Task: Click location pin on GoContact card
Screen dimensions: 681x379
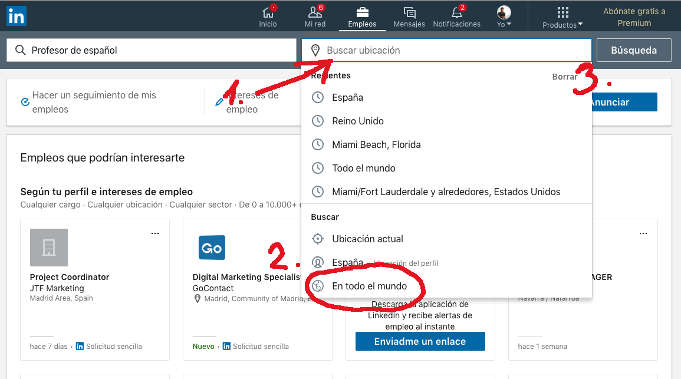Action: [197, 299]
